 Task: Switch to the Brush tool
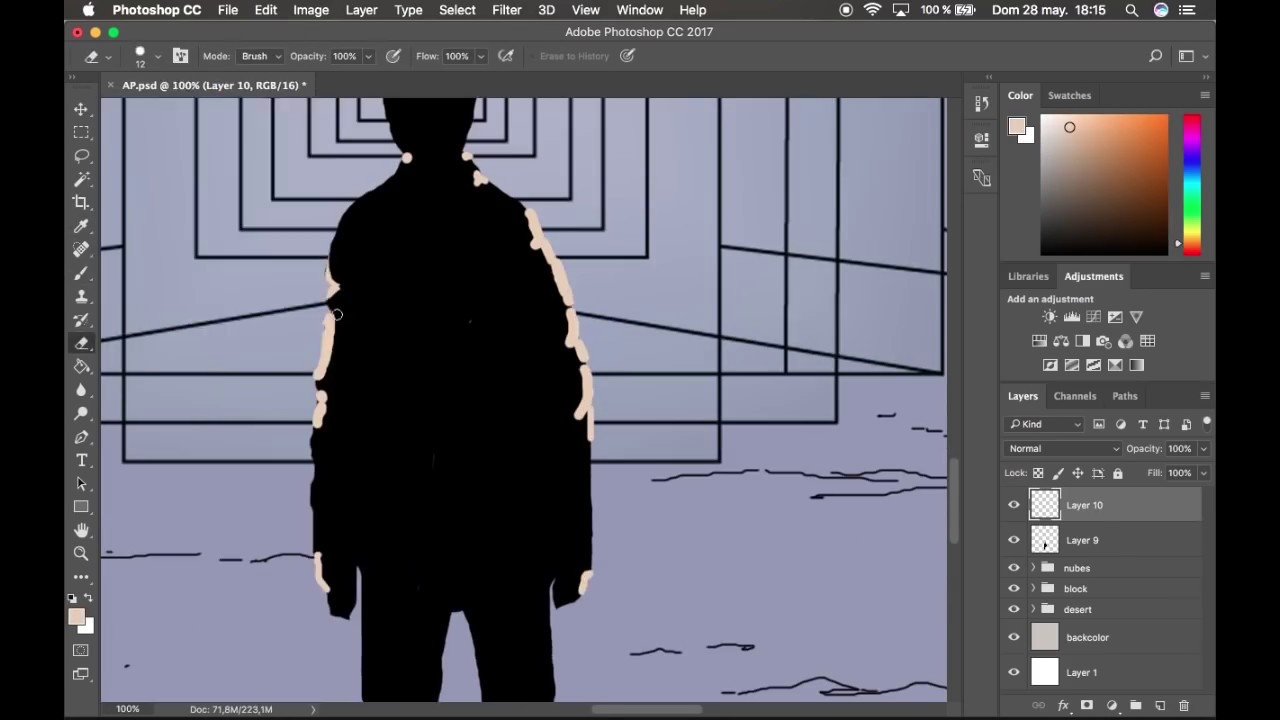click(81, 273)
